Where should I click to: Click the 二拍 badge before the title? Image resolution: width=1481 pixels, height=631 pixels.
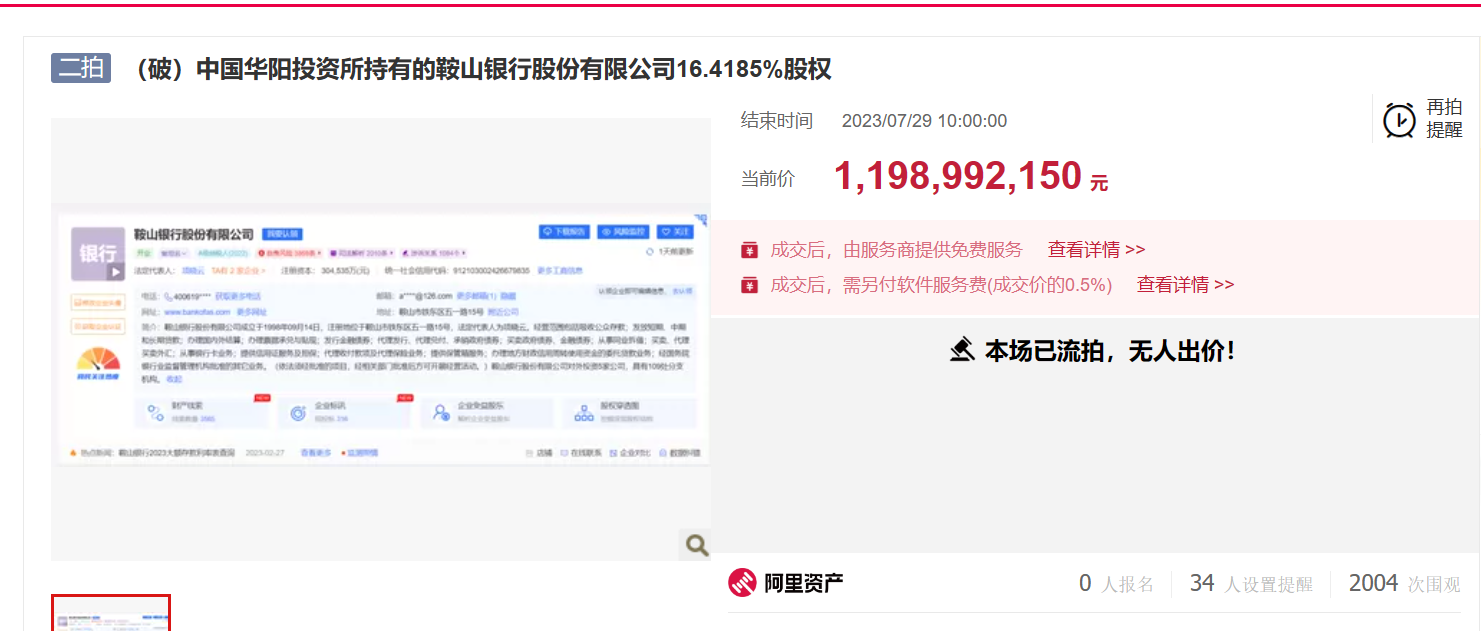81,68
